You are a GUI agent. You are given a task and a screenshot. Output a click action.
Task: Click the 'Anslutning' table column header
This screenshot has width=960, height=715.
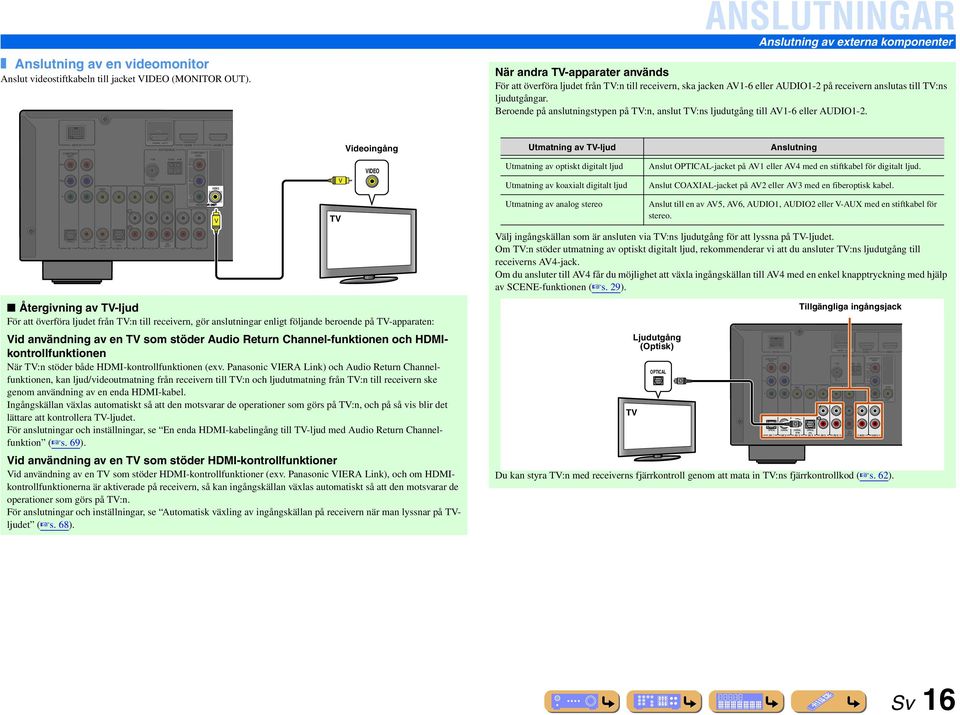click(x=793, y=147)
